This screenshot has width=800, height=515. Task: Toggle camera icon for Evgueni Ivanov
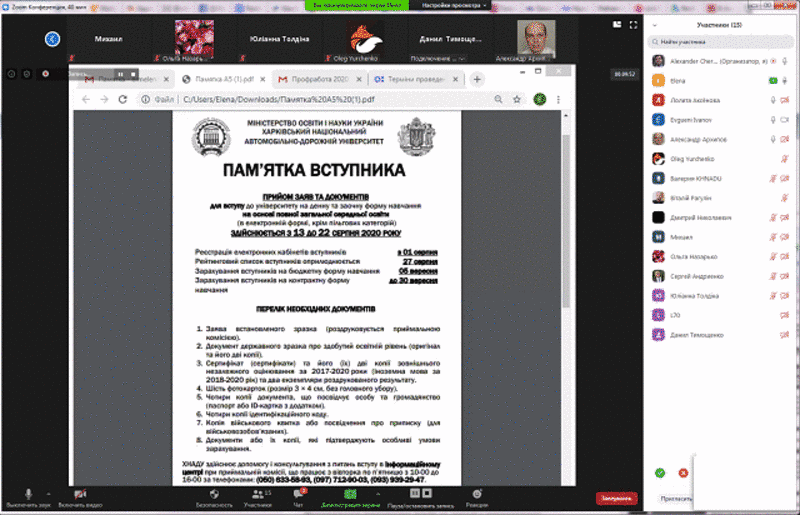pyautogui.click(x=785, y=120)
